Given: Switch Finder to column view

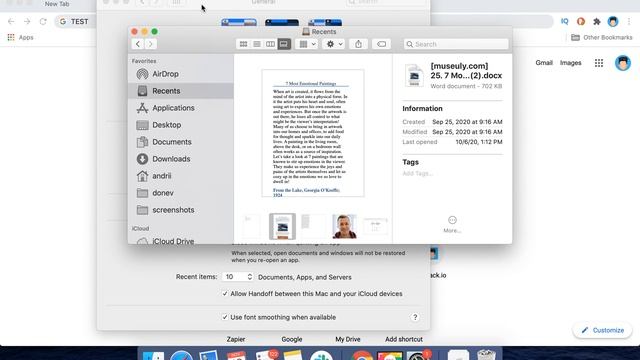Looking at the screenshot, I should 270,44.
